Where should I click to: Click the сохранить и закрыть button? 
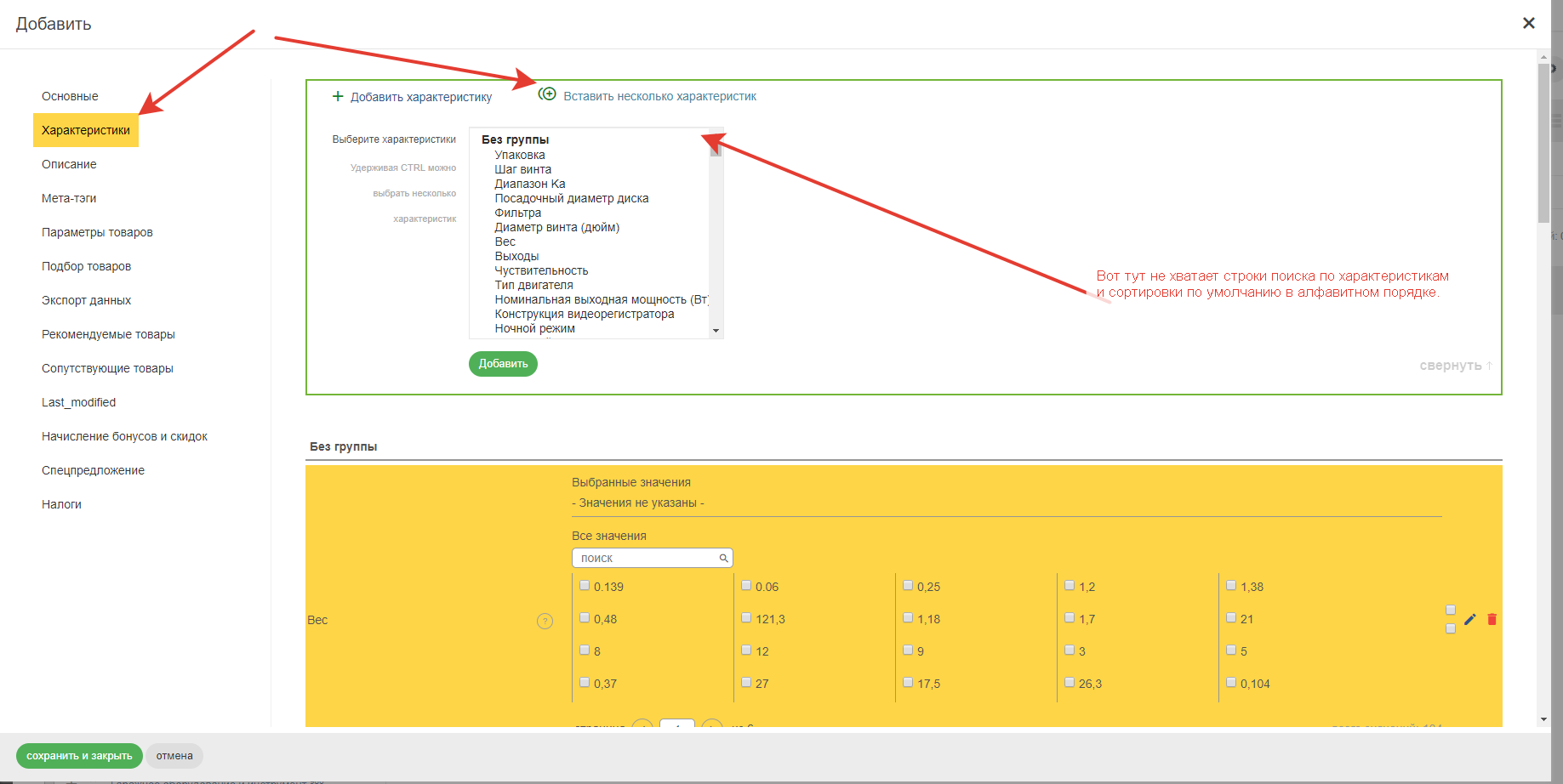(79, 755)
